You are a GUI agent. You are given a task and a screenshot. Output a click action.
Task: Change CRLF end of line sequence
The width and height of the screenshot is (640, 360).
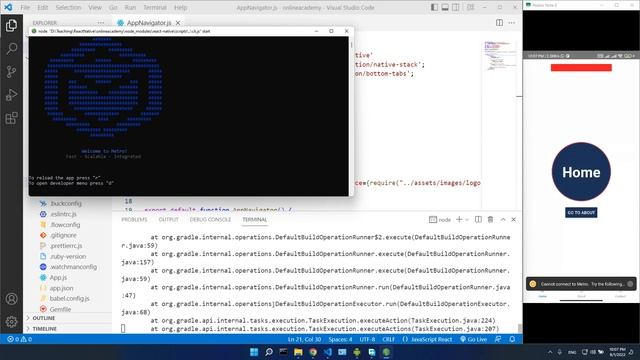click(389, 339)
